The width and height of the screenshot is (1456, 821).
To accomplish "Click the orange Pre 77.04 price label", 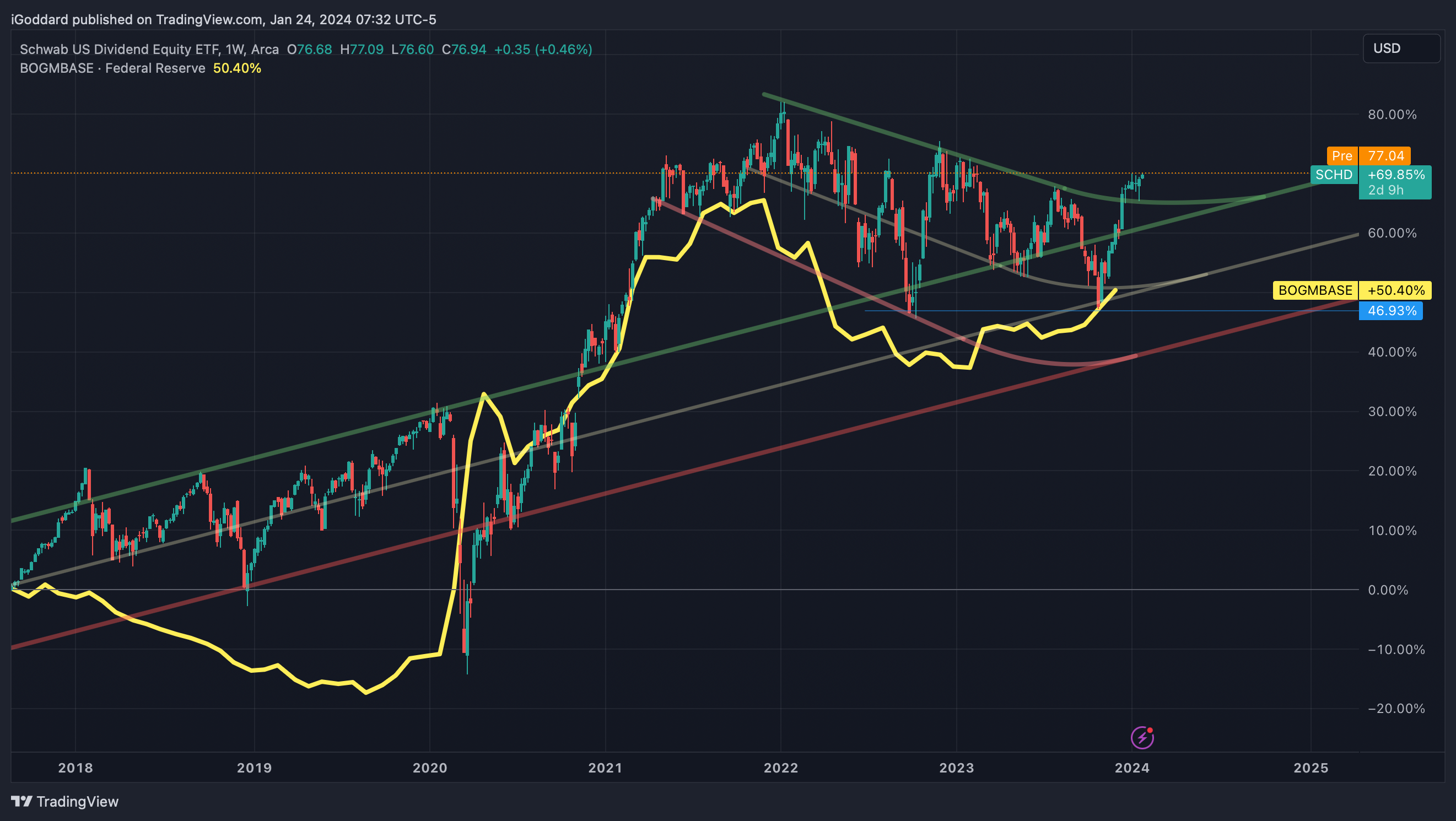I will 1368,155.
